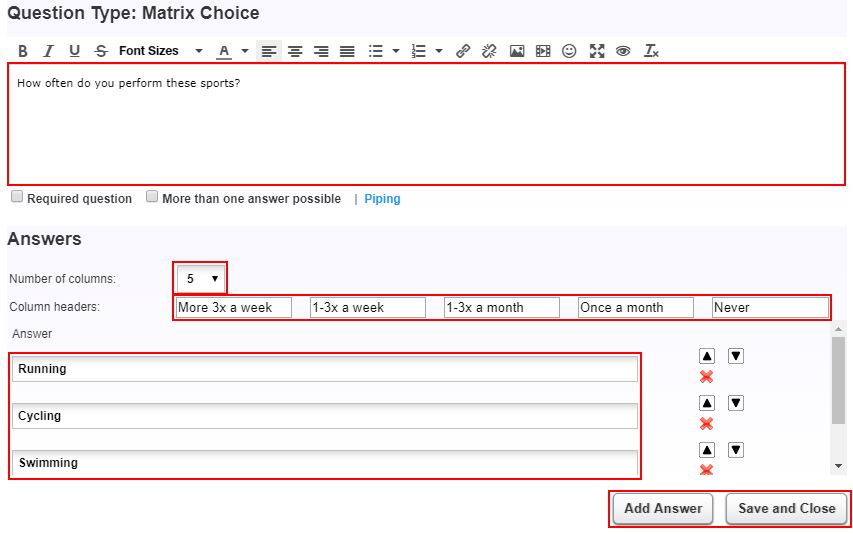Click the answers list scrollbar thumb

[x=838, y=380]
